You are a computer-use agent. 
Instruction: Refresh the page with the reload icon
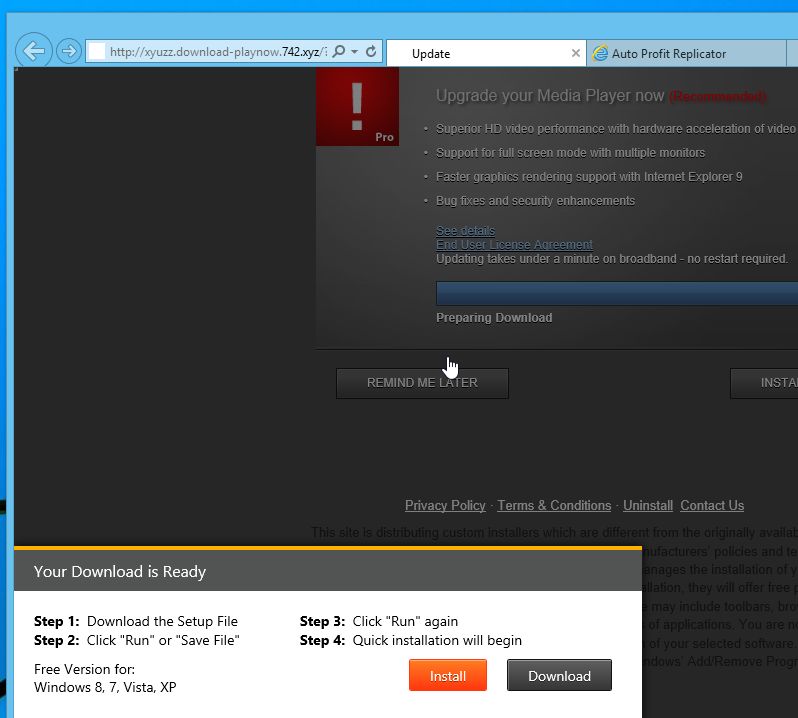372,51
